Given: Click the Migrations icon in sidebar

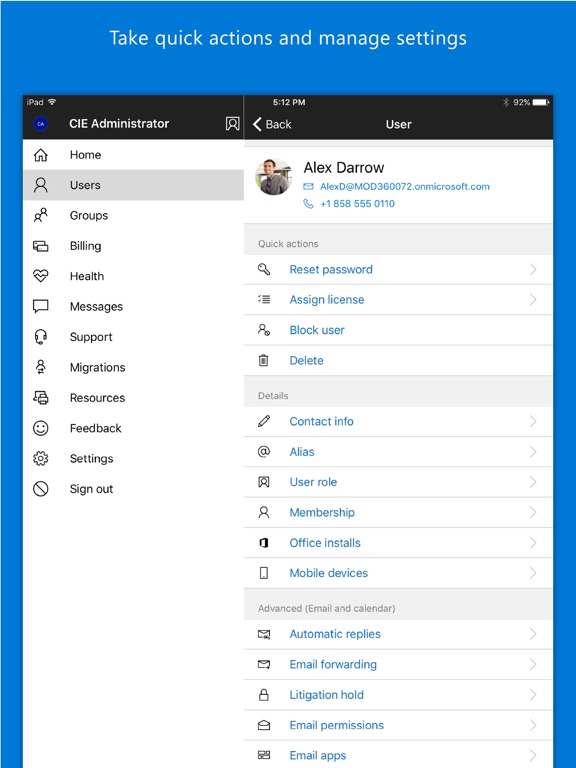Looking at the screenshot, I should (41, 367).
